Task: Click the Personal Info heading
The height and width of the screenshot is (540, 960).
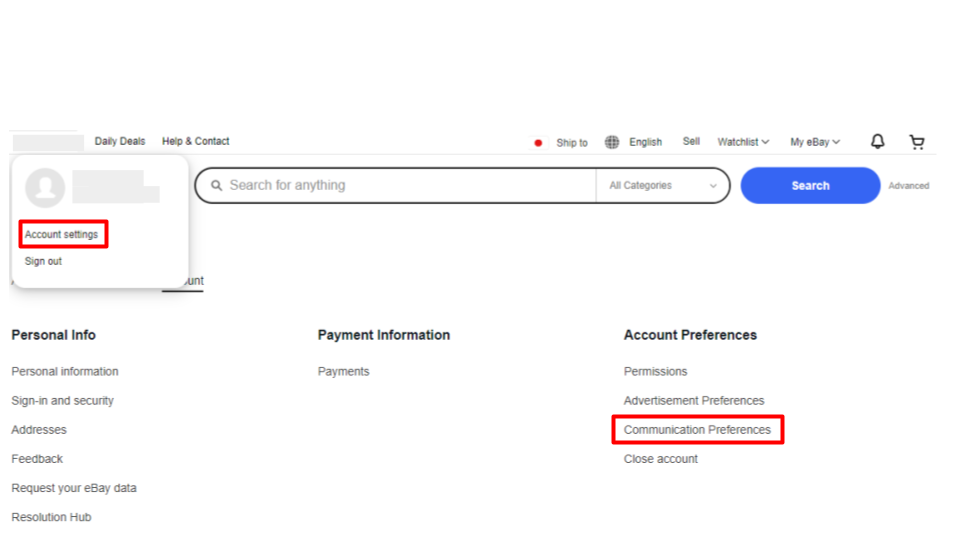Action: [x=53, y=335]
